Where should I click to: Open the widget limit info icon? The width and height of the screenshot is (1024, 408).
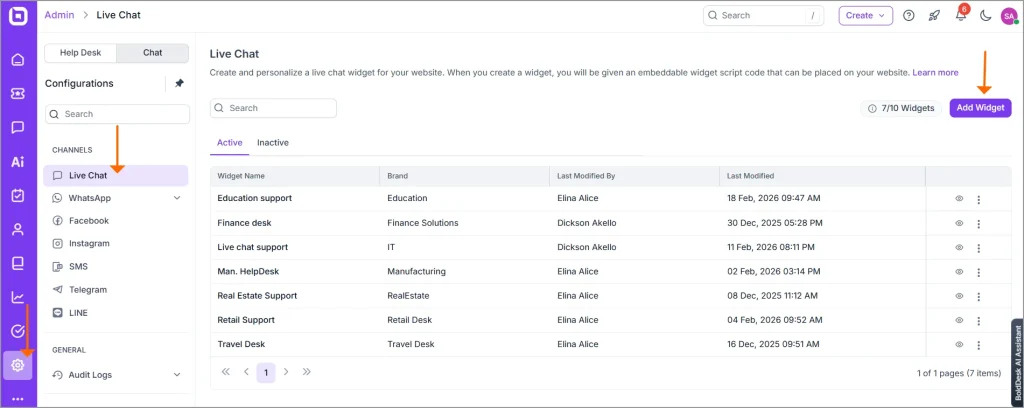pyautogui.click(x=872, y=108)
